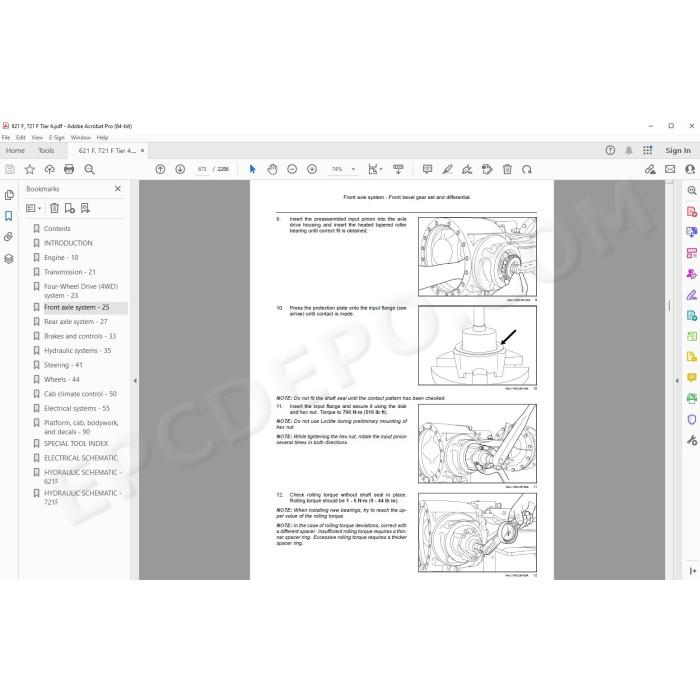Open the notifications bell
The height and width of the screenshot is (700, 700).
click(x=629, y=150)
